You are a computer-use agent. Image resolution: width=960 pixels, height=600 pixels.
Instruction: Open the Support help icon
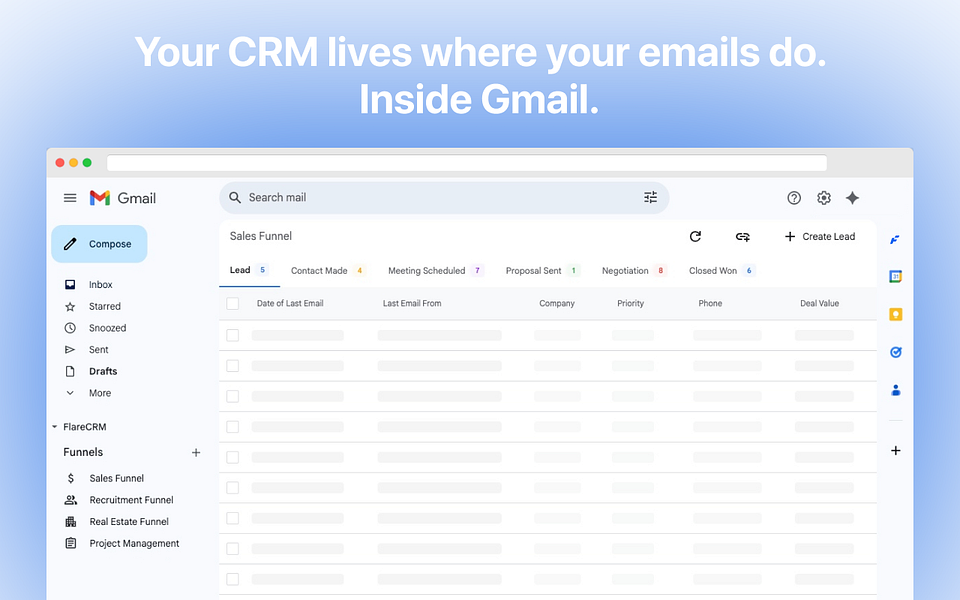(794, 198)
